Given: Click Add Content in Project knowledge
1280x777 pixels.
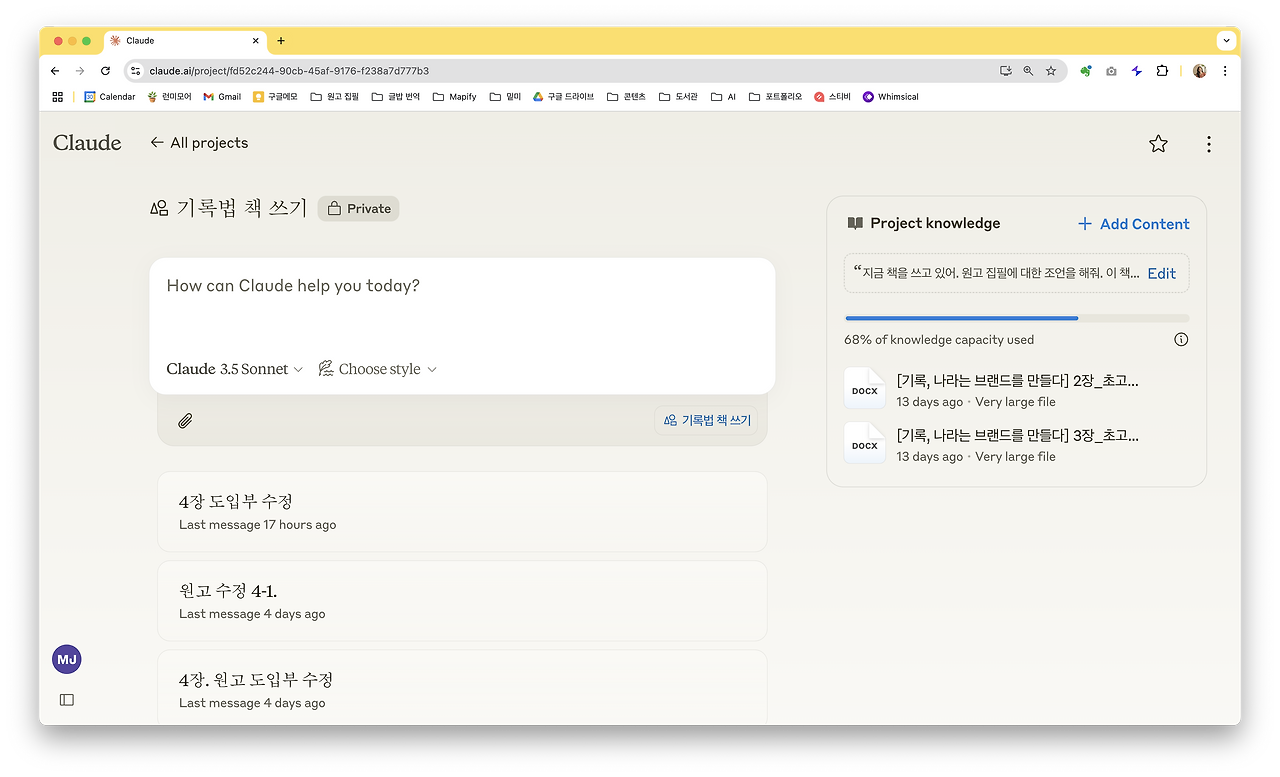Looking at the screenshot, I should (x=1133, y=223).
